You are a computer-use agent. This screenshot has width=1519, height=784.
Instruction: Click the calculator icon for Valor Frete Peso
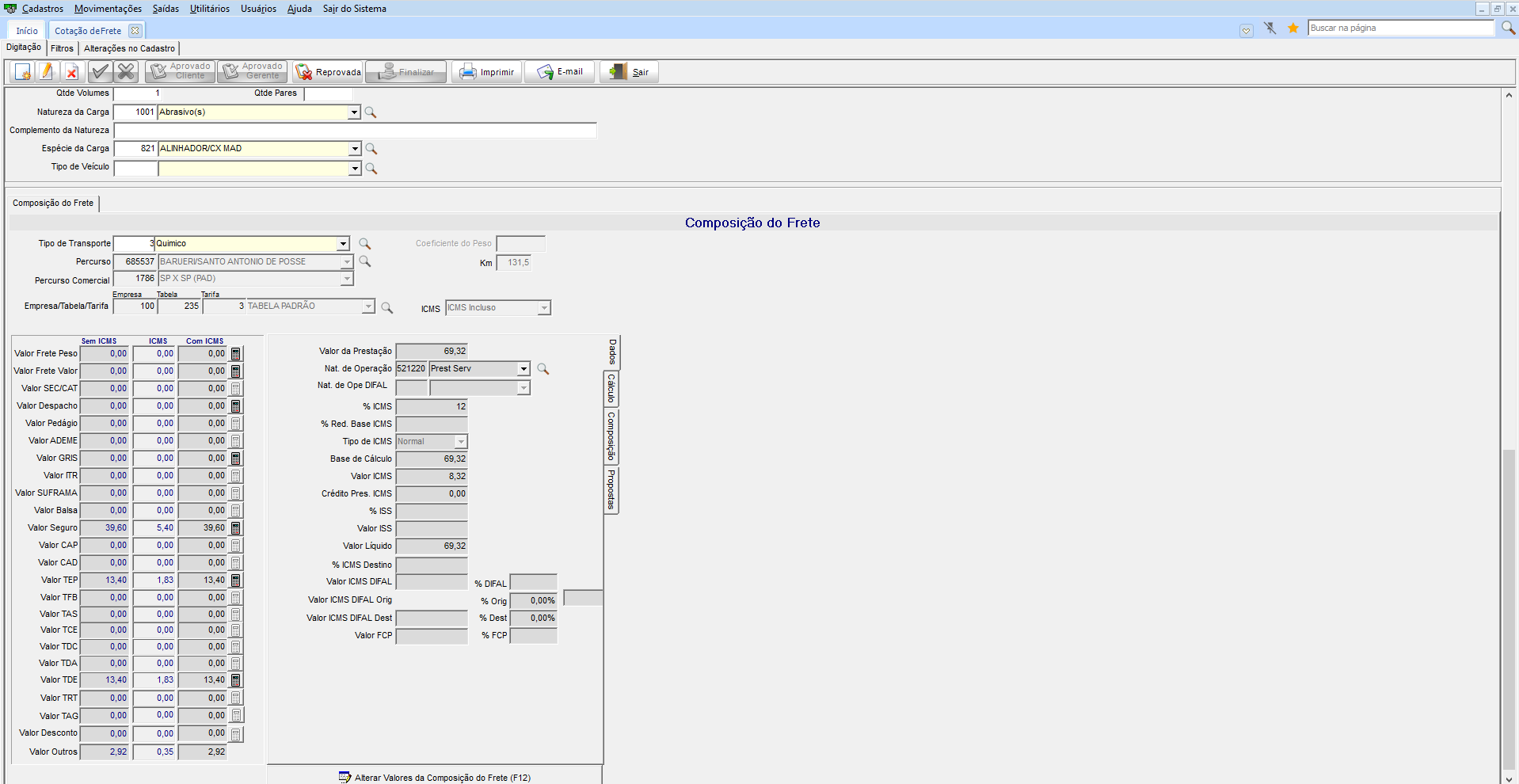(236, 354)
